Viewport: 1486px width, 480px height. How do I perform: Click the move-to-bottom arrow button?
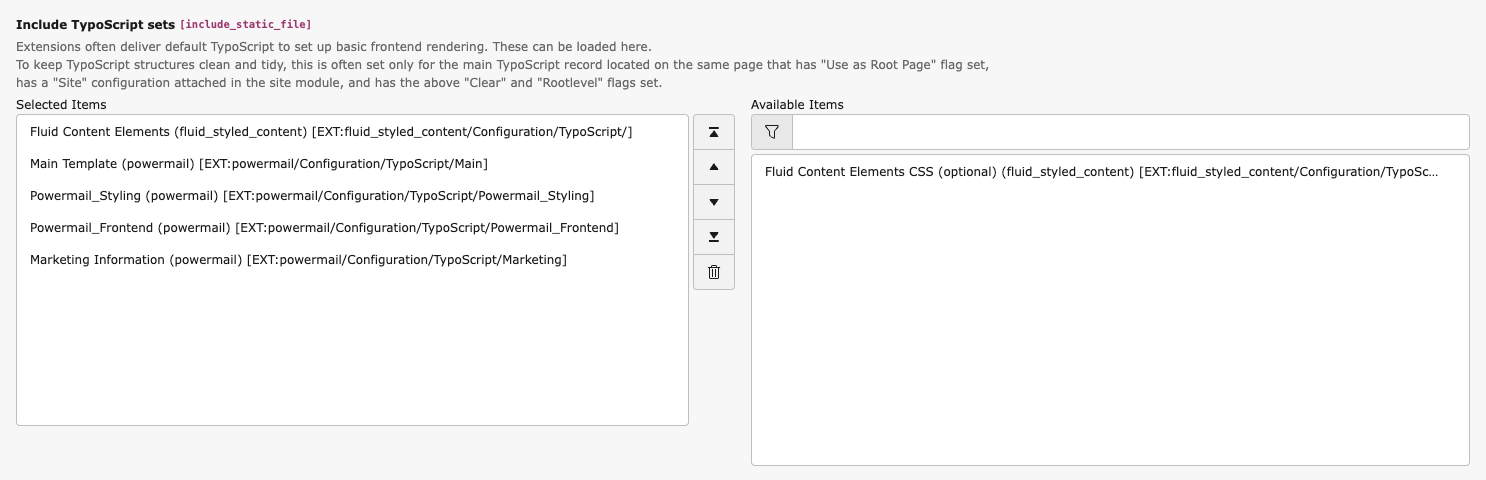[714, 237]
